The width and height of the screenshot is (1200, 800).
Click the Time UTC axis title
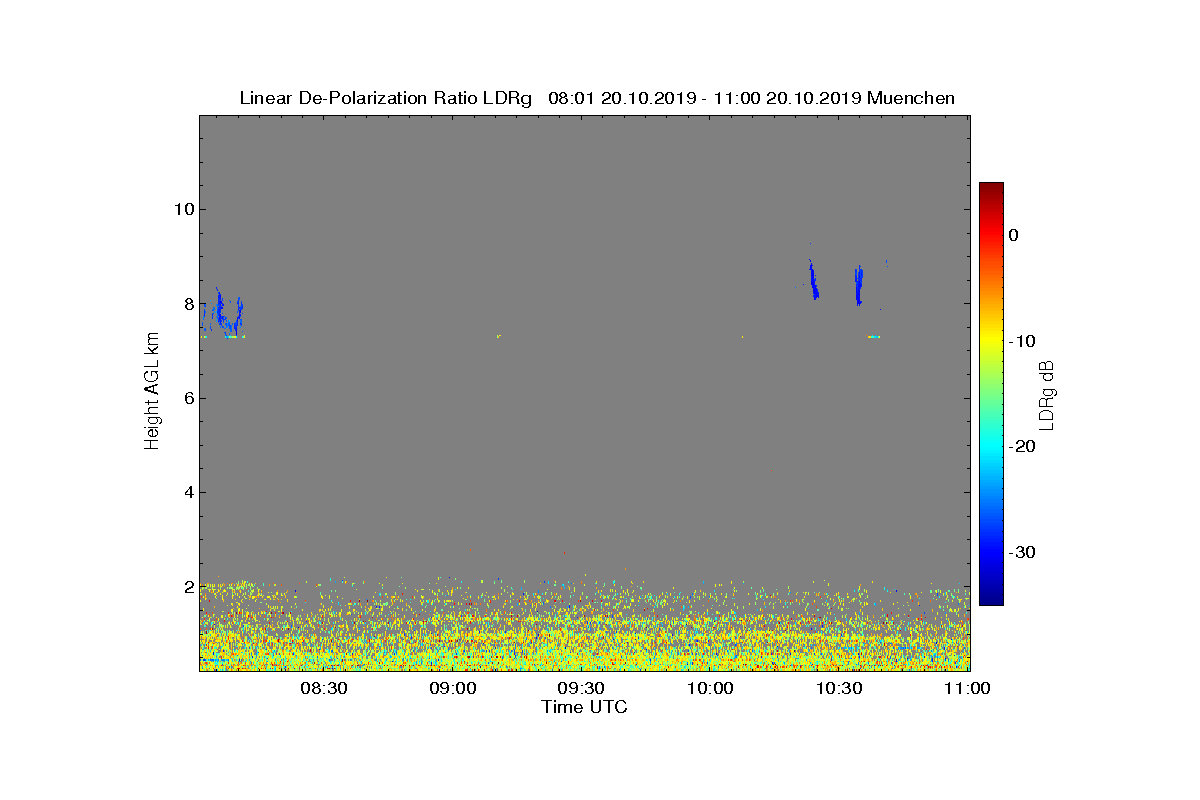[x=585, y=707]
